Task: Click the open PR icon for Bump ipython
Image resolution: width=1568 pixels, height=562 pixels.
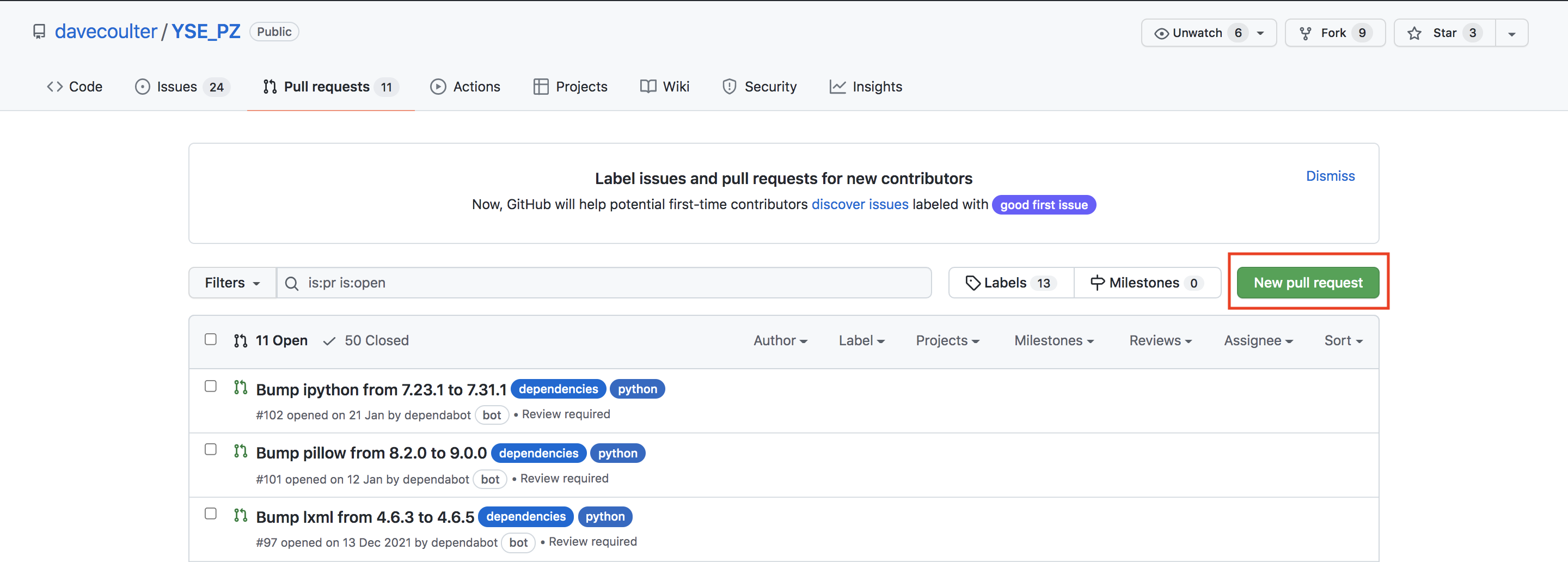Action: (241, 387)
